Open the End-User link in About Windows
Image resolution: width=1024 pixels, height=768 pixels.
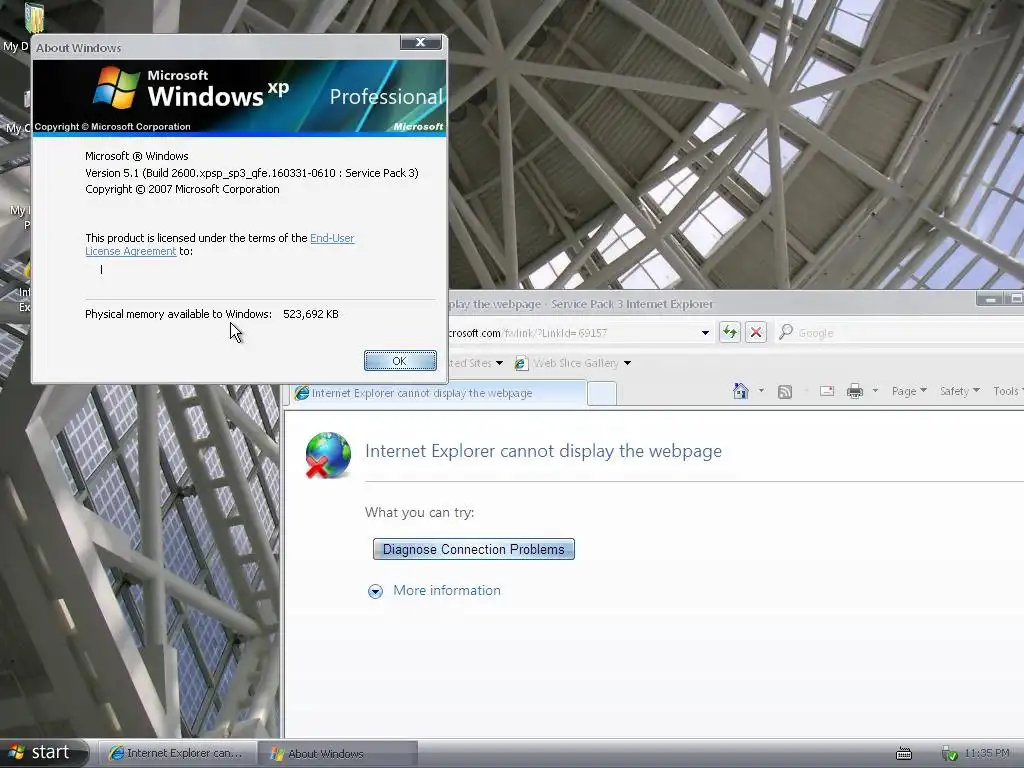332,238
